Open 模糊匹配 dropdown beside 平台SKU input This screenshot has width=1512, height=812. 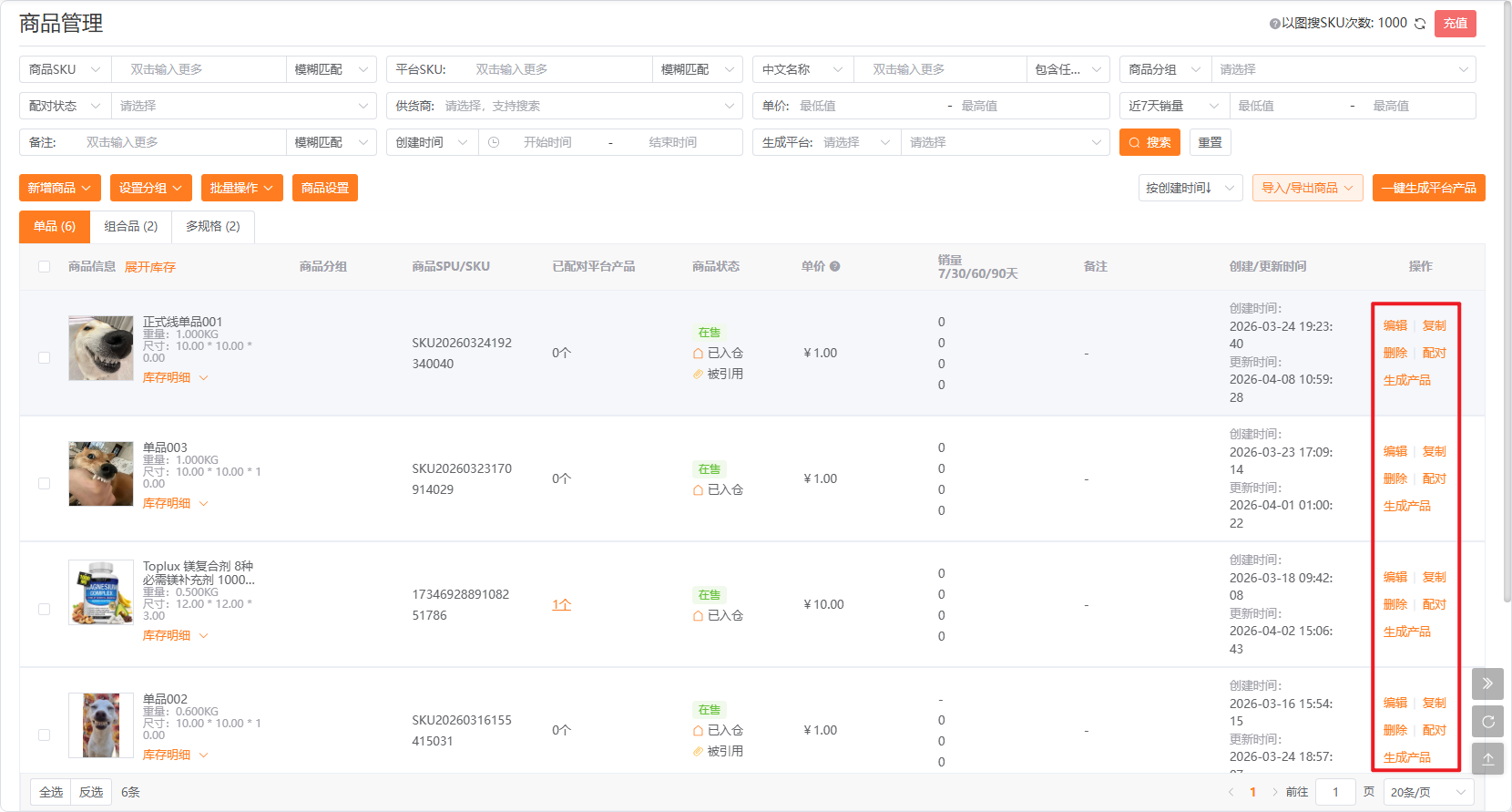[698, 69]
